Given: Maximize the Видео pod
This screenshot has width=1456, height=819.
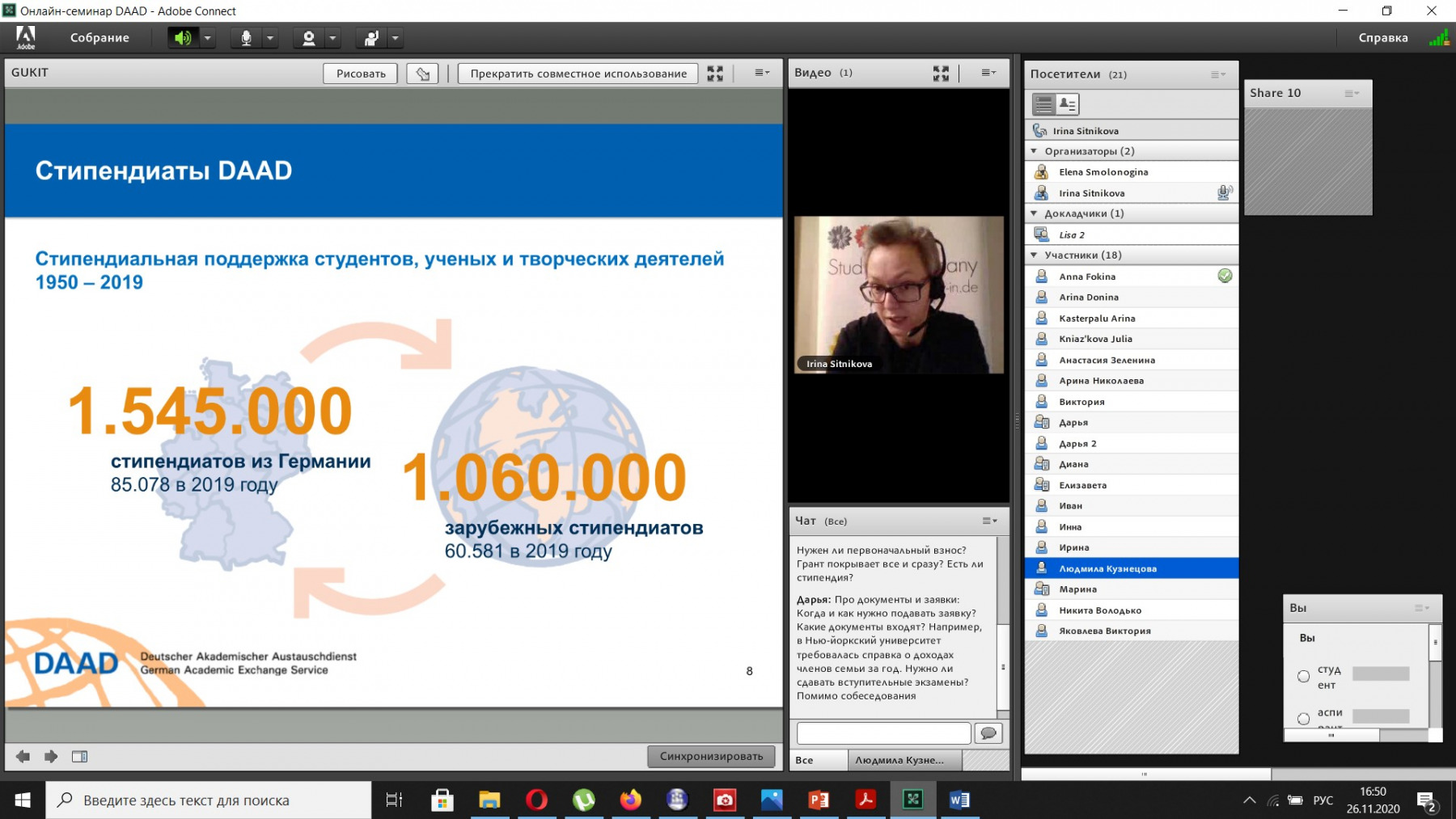Looking at the screenshot, I should 941,74.
